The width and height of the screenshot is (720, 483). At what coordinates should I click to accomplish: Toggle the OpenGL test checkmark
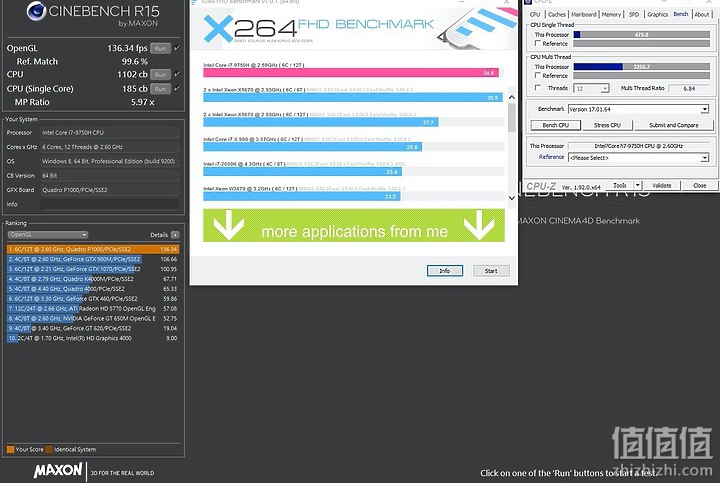pyautogui.click(x=177, y=48)
